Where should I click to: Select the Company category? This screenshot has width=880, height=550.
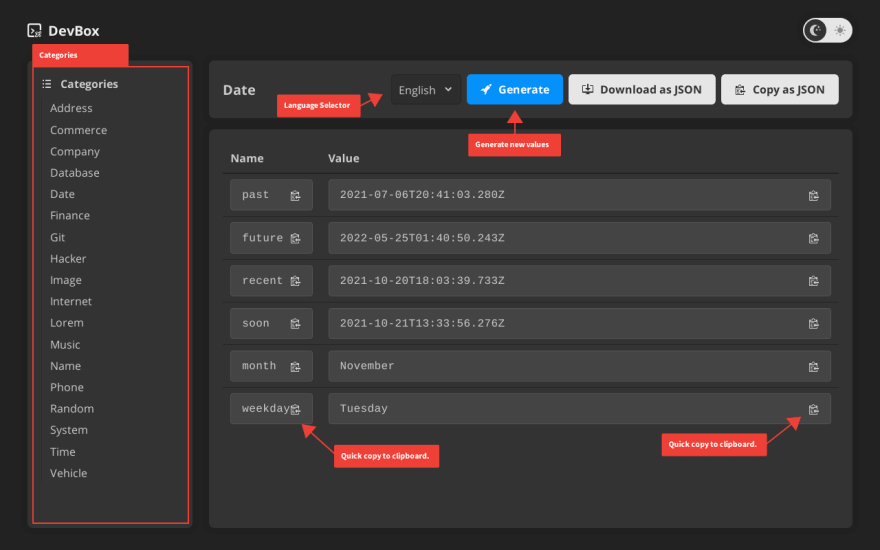coord(75,152)
